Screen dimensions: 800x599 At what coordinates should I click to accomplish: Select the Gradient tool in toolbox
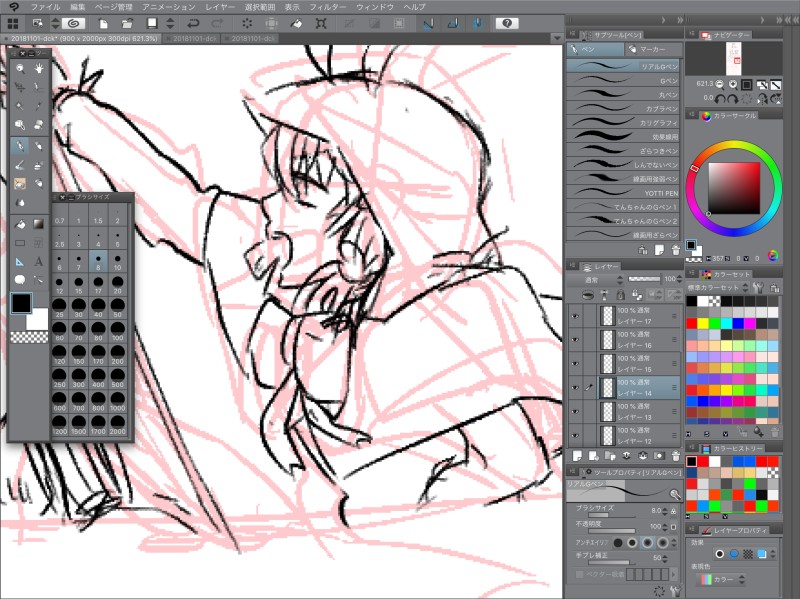tap(39, 224)
